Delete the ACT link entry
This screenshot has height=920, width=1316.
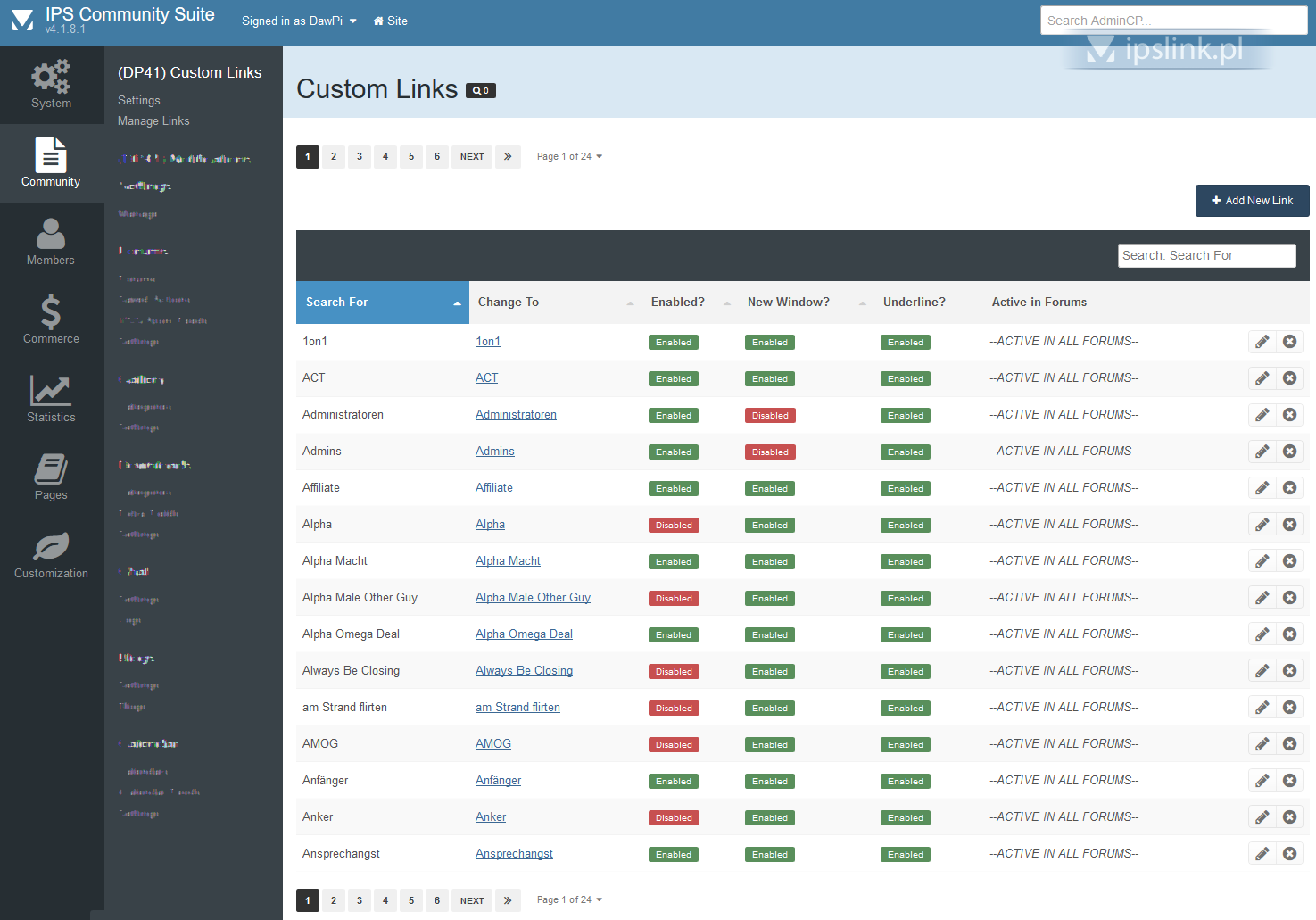click(x=1290, y=378)
